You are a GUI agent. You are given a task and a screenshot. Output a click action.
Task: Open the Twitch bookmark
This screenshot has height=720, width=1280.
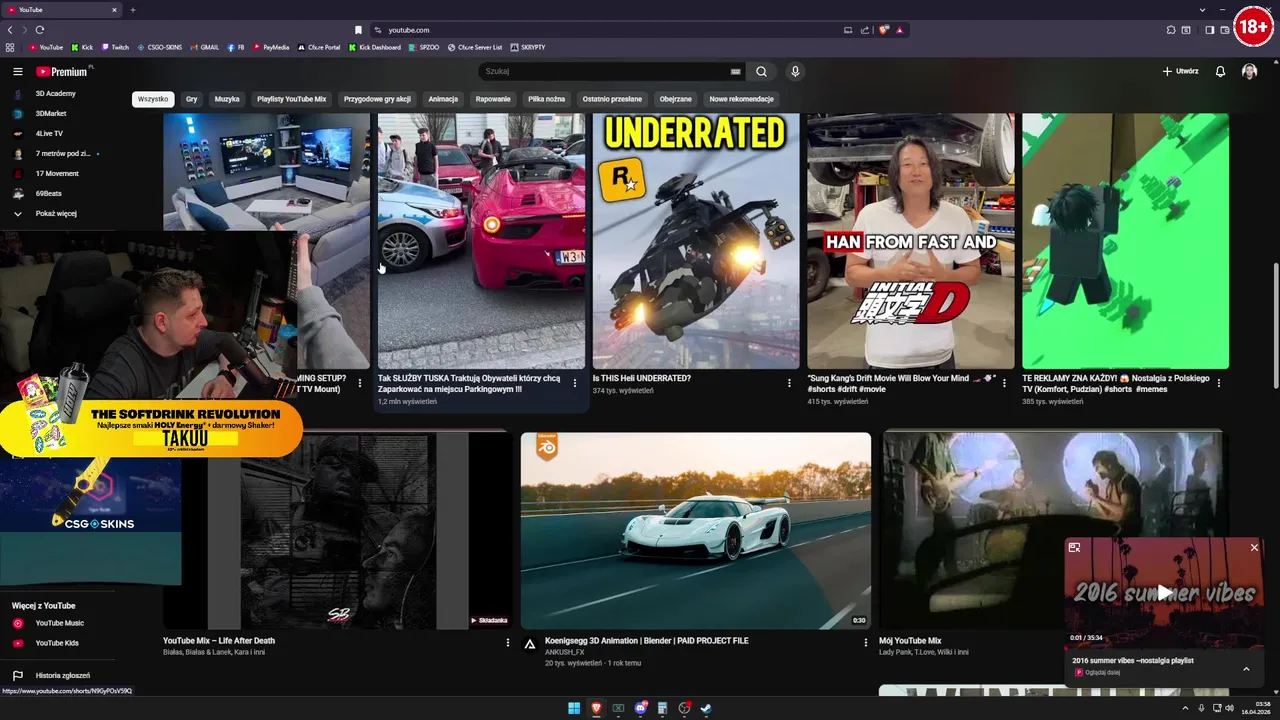pyautogui.click(x=115, y=47)
